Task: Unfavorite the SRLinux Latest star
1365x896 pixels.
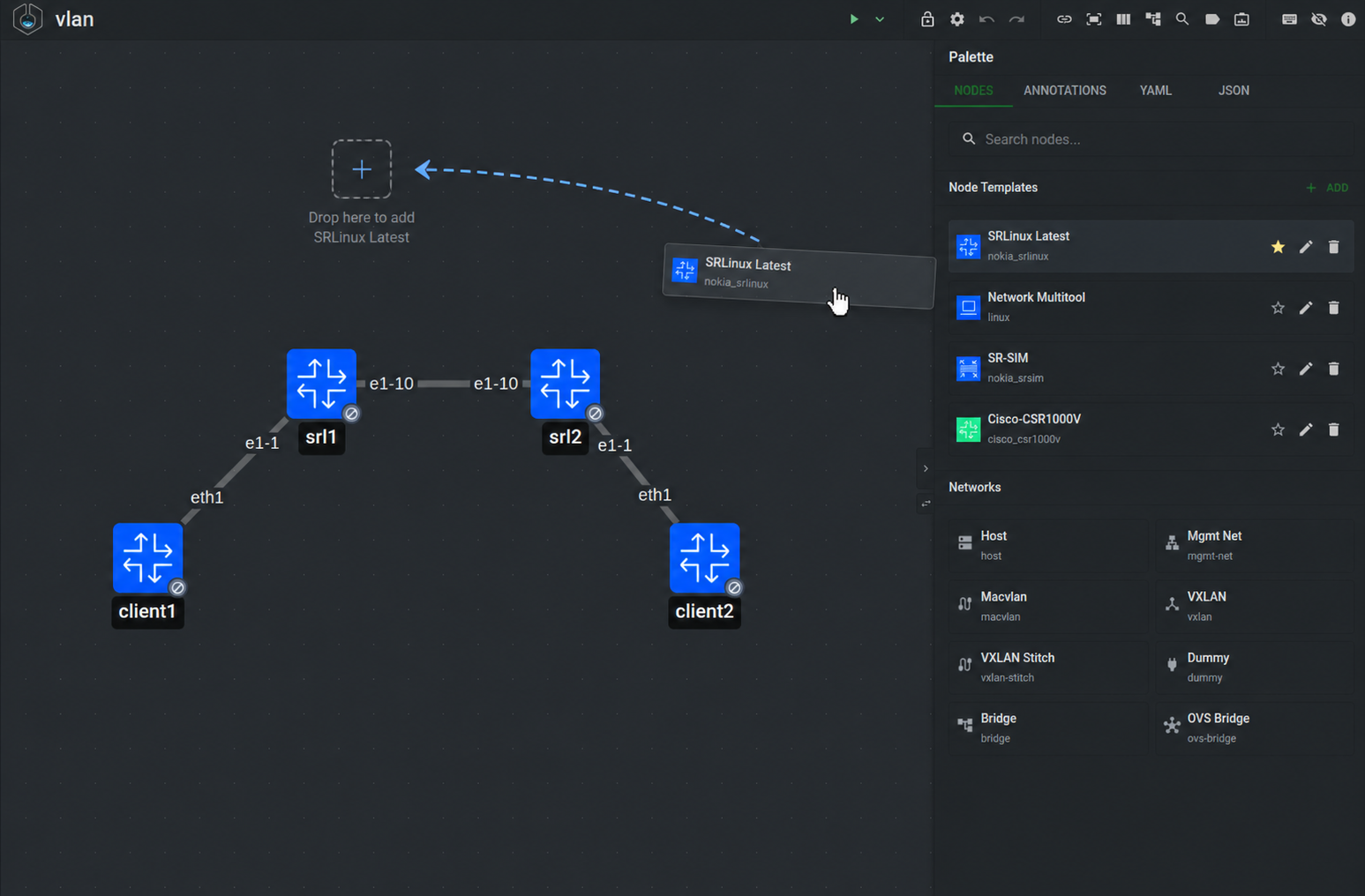Action: click(1278, 247)
